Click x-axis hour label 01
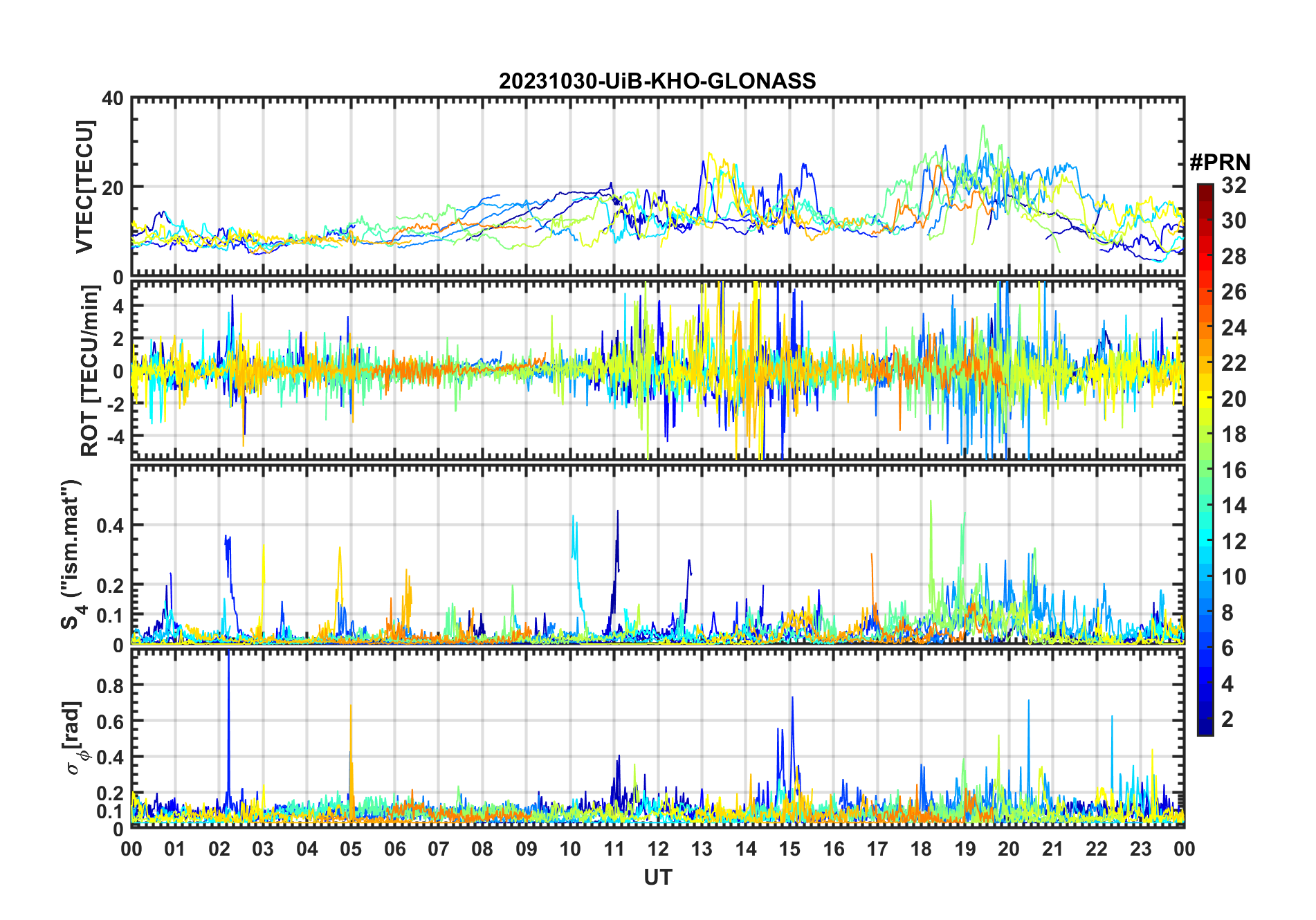 [x=175, y=849]
